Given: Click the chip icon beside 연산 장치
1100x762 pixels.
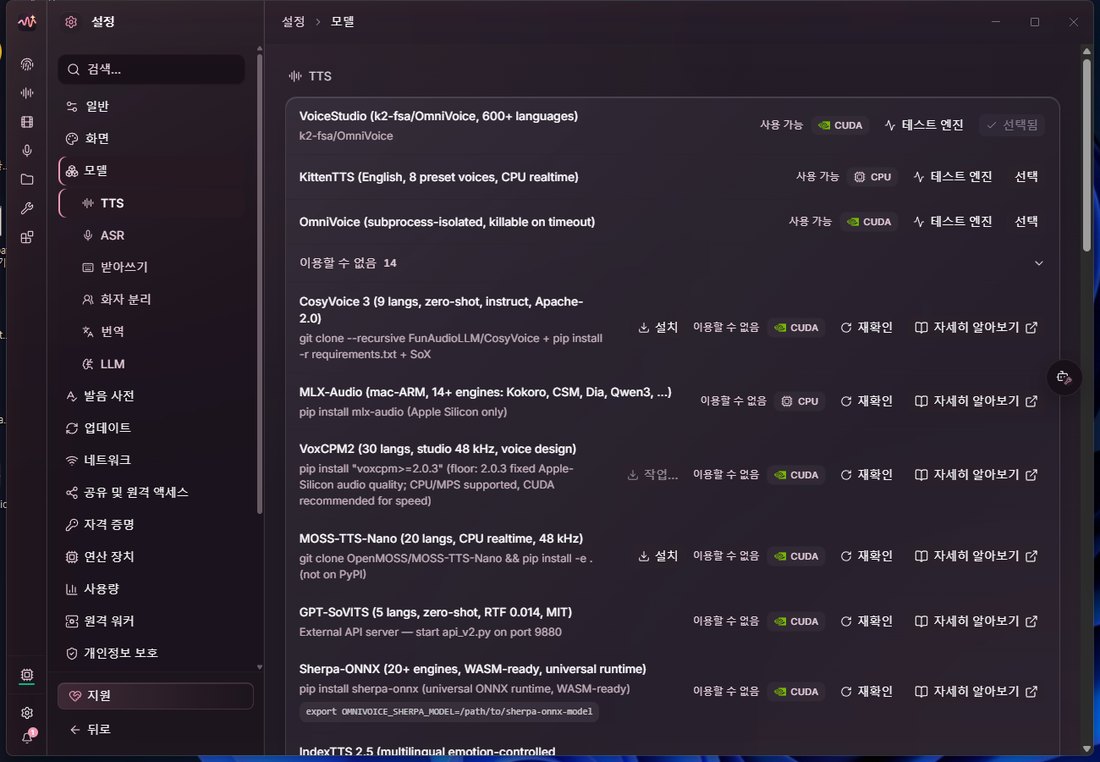Looking at the screenshot, I should [x=72, y=557].
